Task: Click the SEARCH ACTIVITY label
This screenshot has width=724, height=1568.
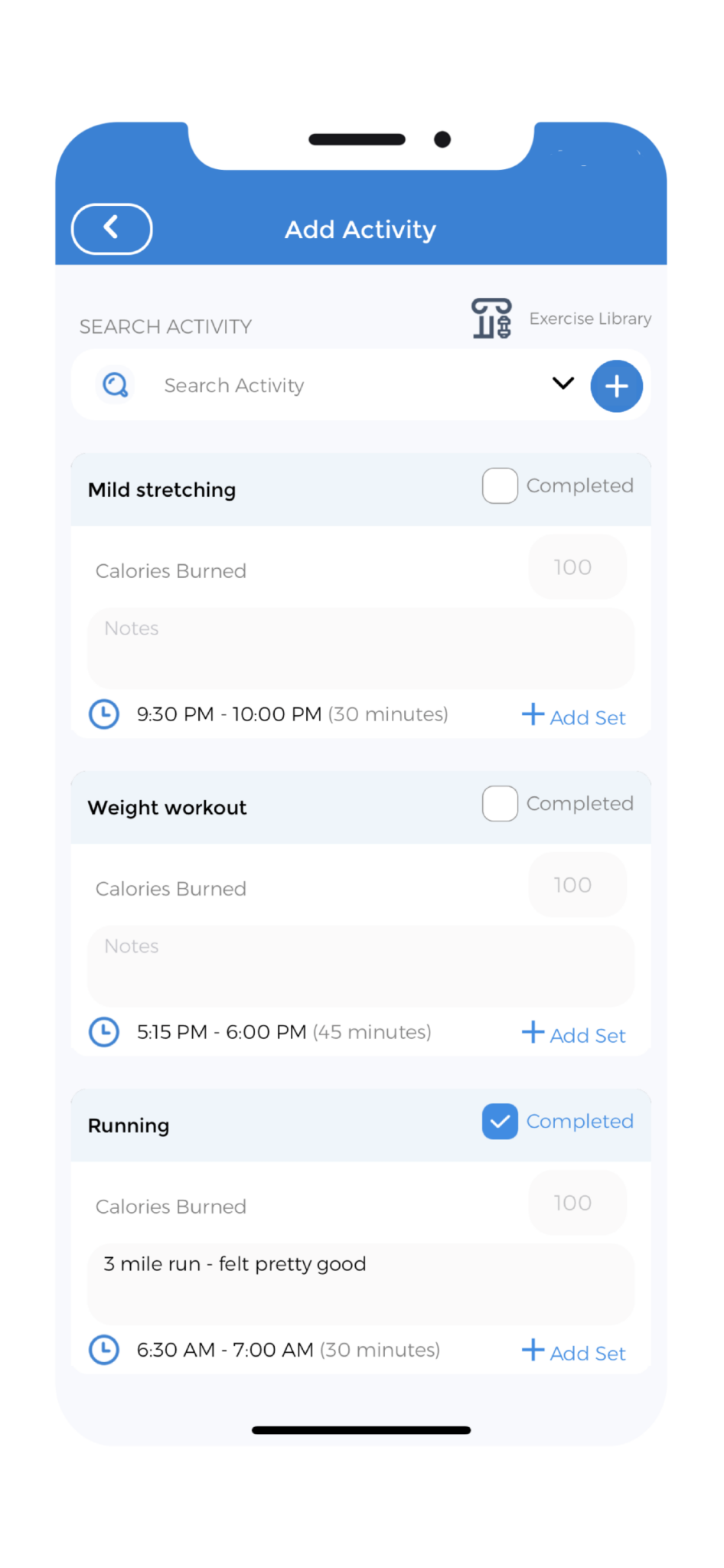Action: [165, 326]
